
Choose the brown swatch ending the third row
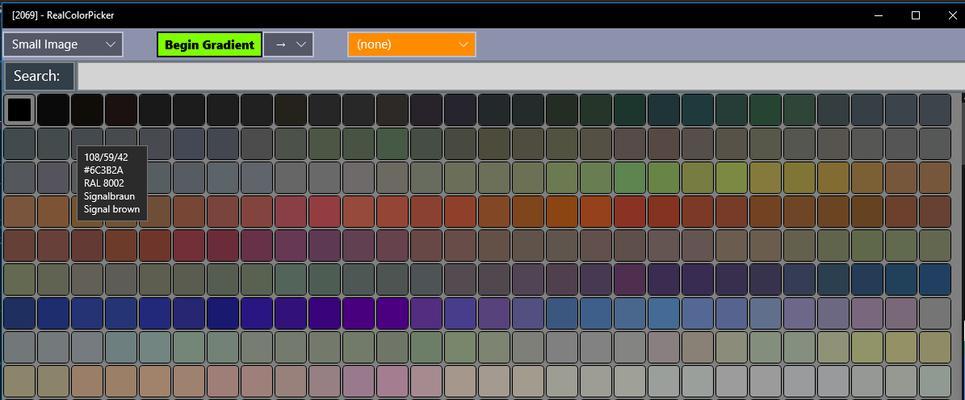(935, 177)
